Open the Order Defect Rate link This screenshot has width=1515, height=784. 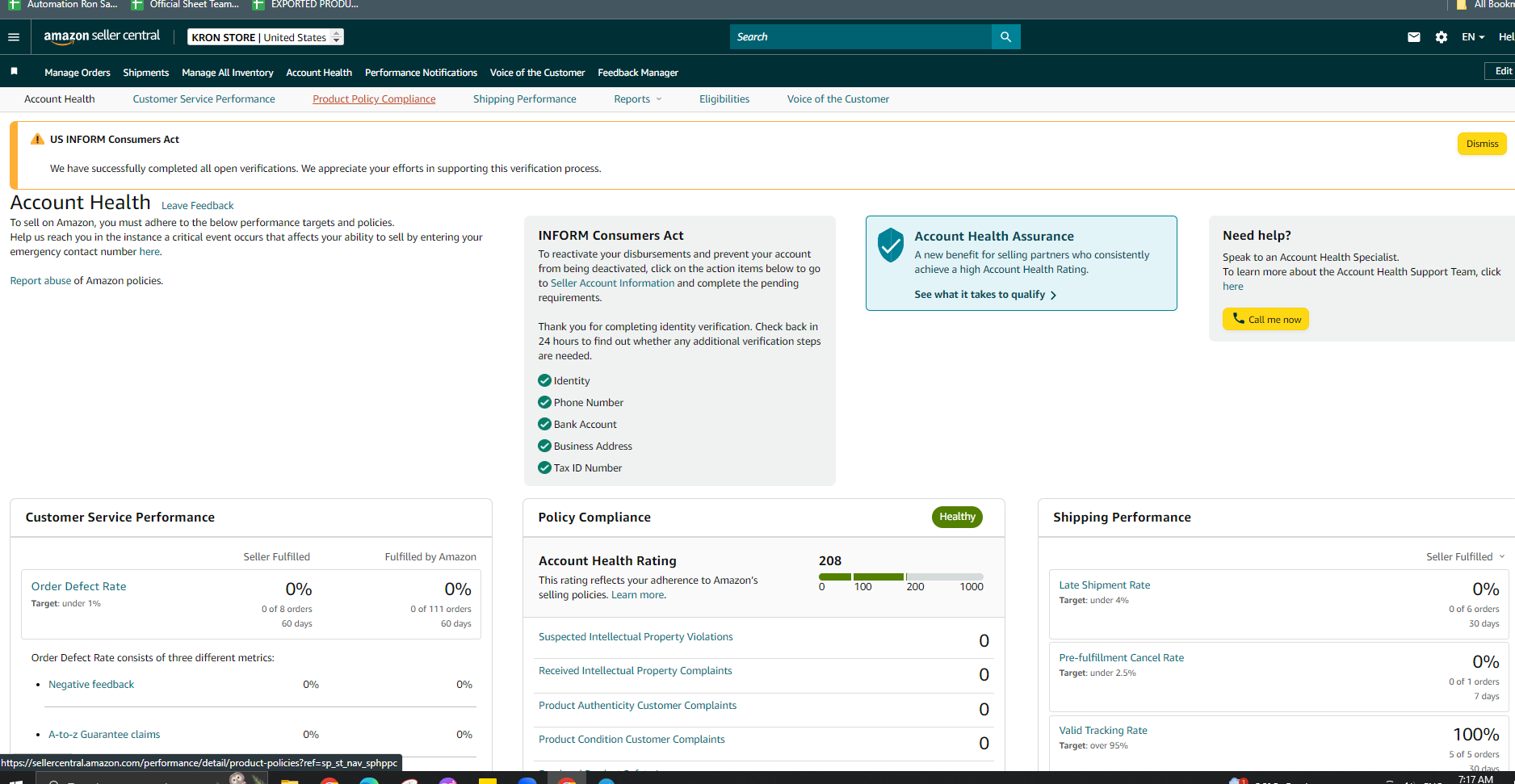[x=78, y=587]
